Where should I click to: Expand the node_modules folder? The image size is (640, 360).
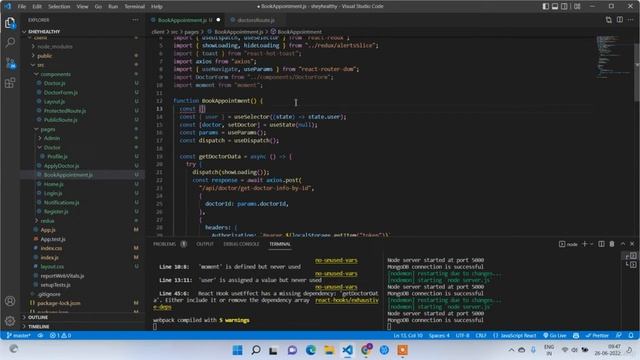tap(55, 47)
